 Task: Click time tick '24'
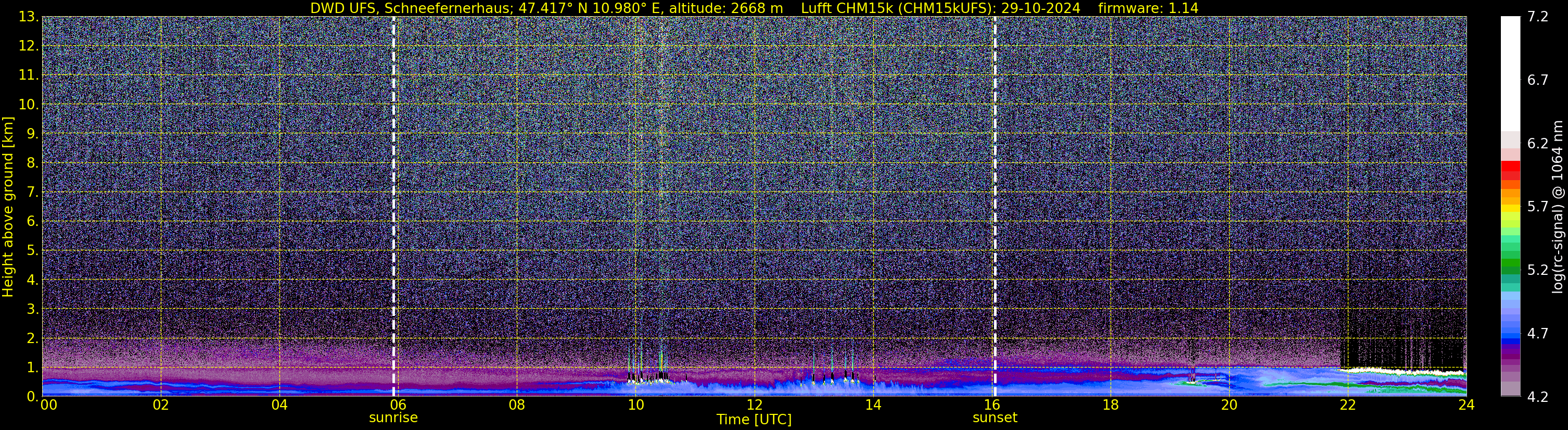pos(1467,405)
